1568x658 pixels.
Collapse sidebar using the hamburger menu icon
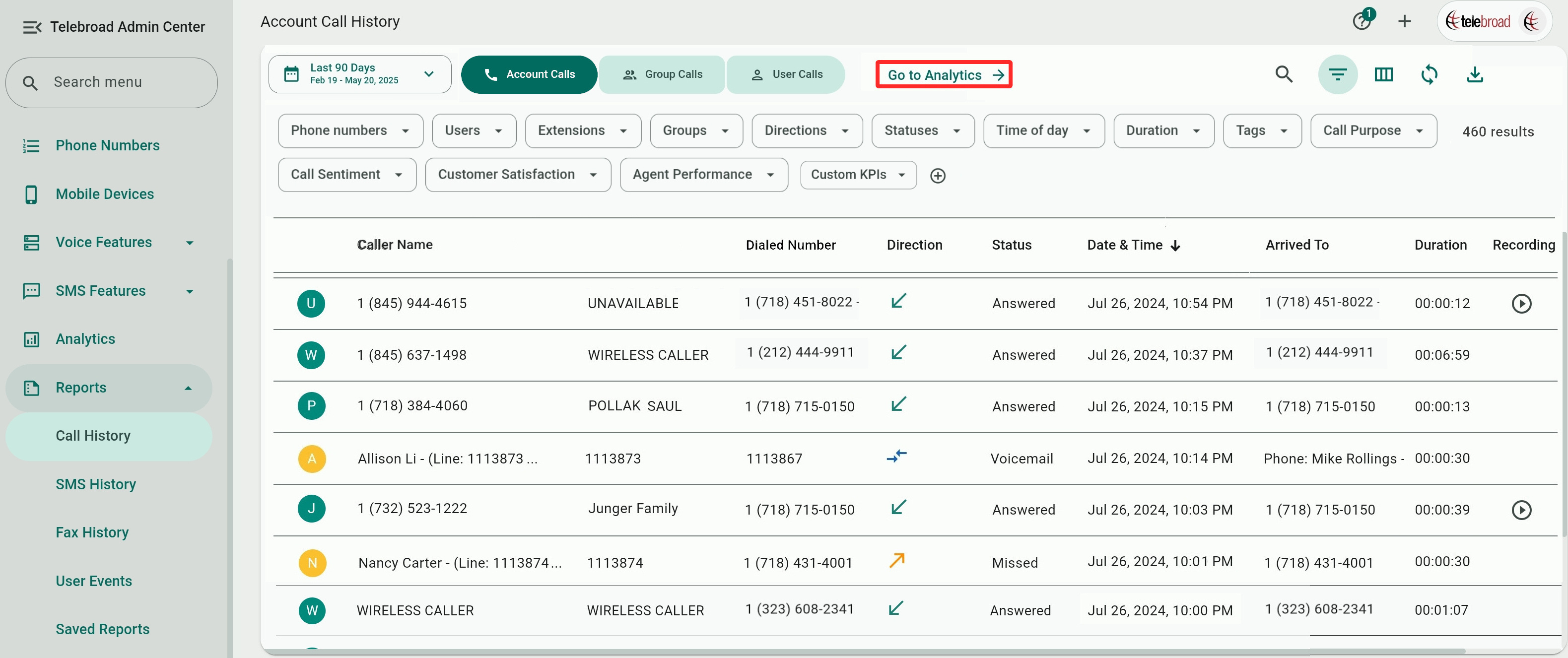[32, 27]
